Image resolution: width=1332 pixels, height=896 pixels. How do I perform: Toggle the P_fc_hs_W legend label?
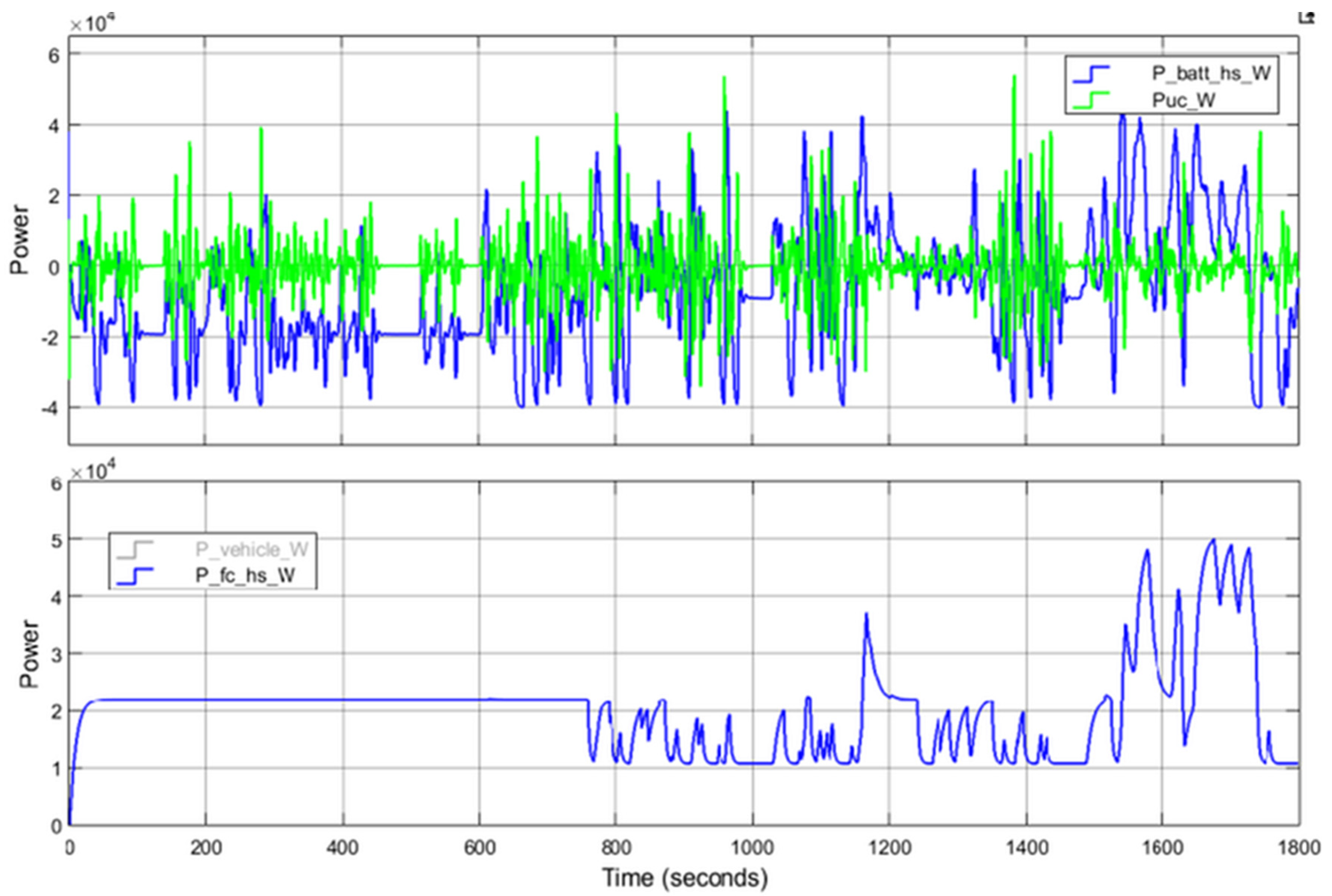click(245, 575)
